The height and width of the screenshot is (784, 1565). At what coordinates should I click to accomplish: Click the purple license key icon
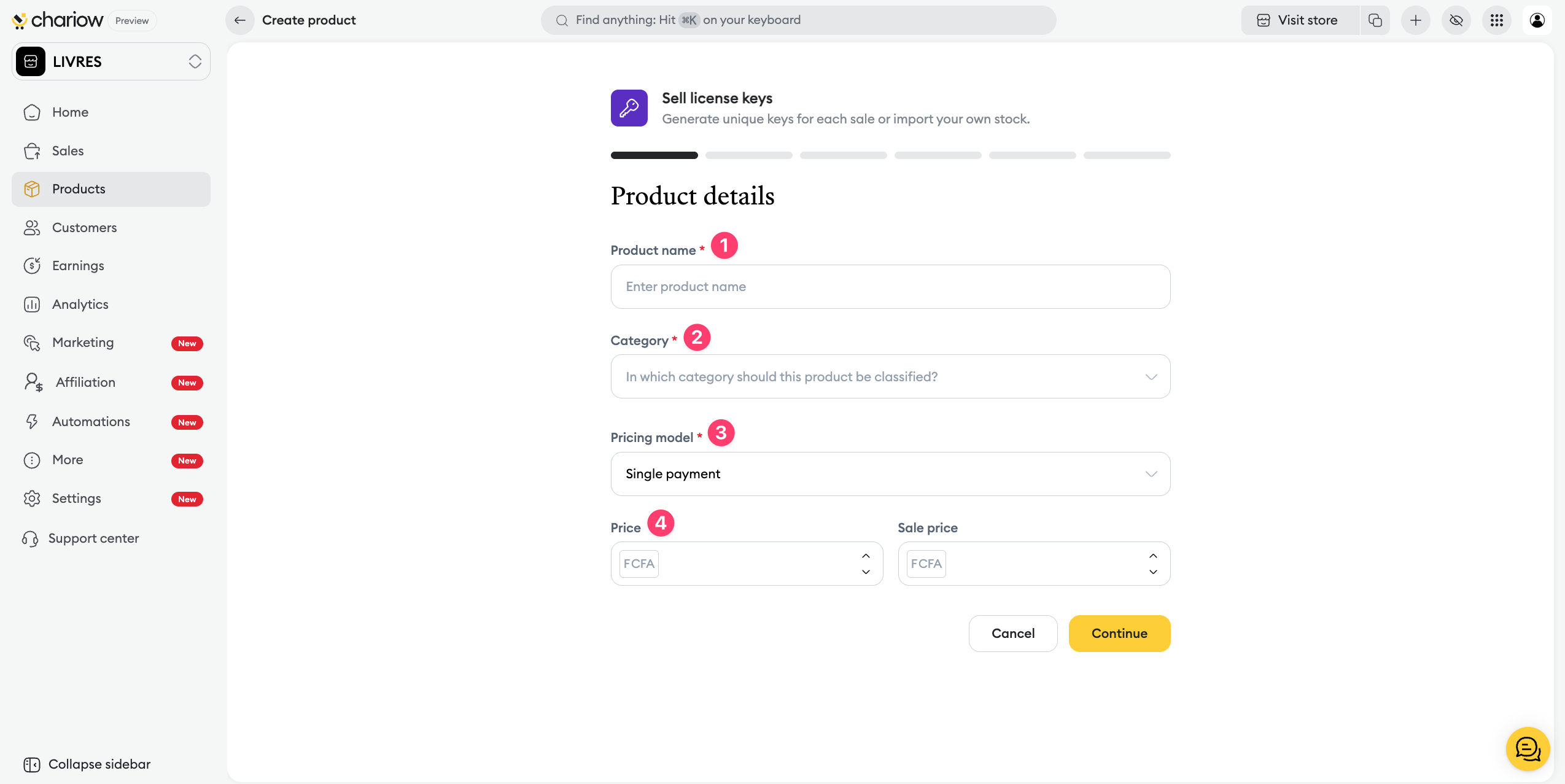[x=629, y=108]
